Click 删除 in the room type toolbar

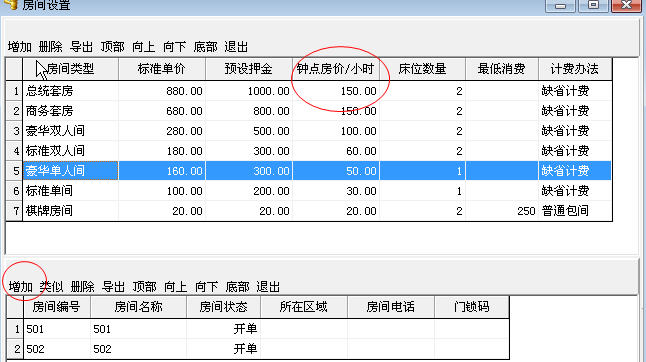(x=50, y=47)
